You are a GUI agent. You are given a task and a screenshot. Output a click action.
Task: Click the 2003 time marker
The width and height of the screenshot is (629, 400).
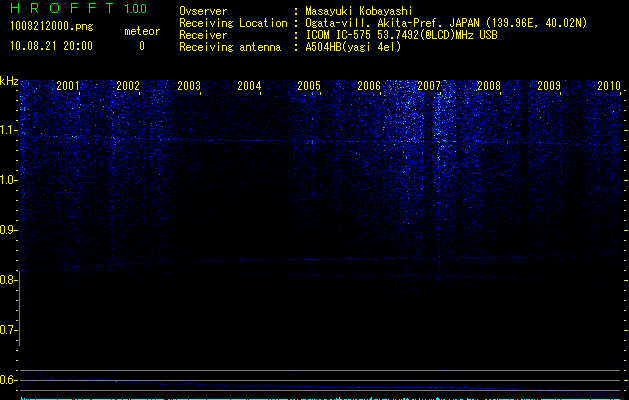[x=189, y=85]
